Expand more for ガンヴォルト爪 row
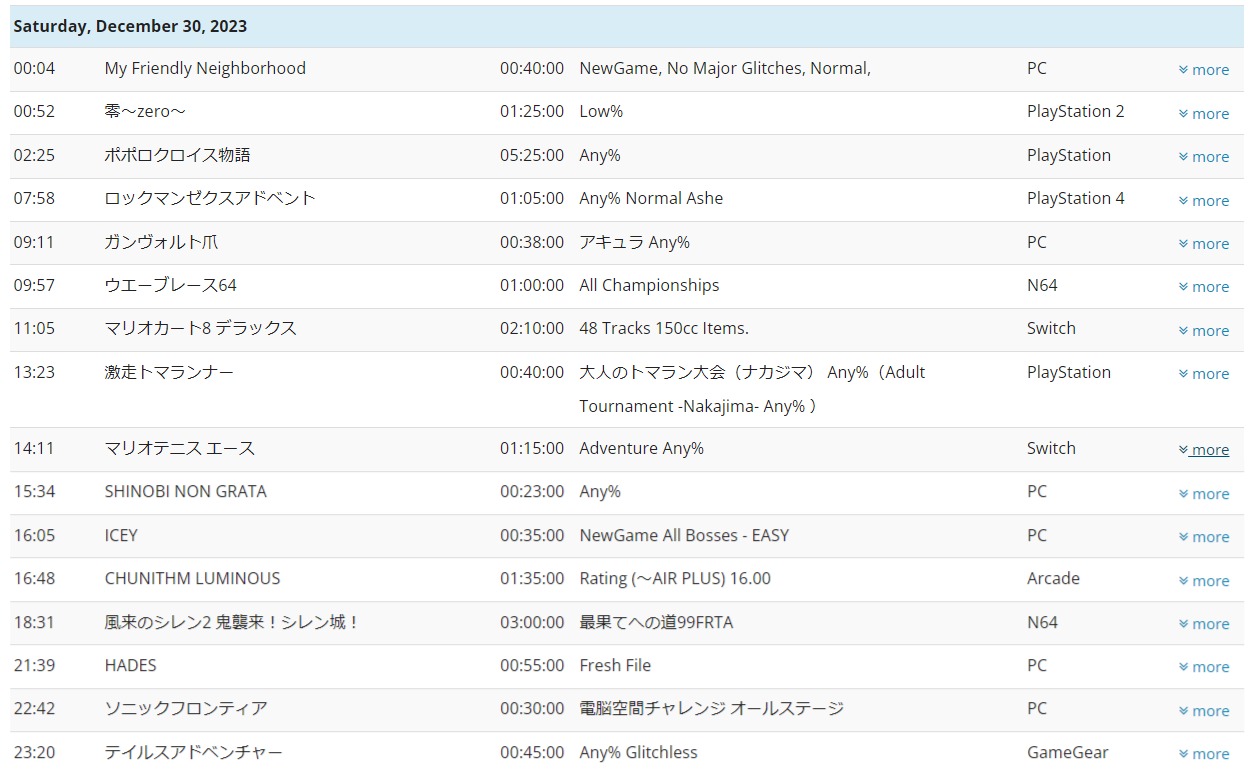The width and height of the screenshot is (1256, 769). click(x=1204, y=243)
